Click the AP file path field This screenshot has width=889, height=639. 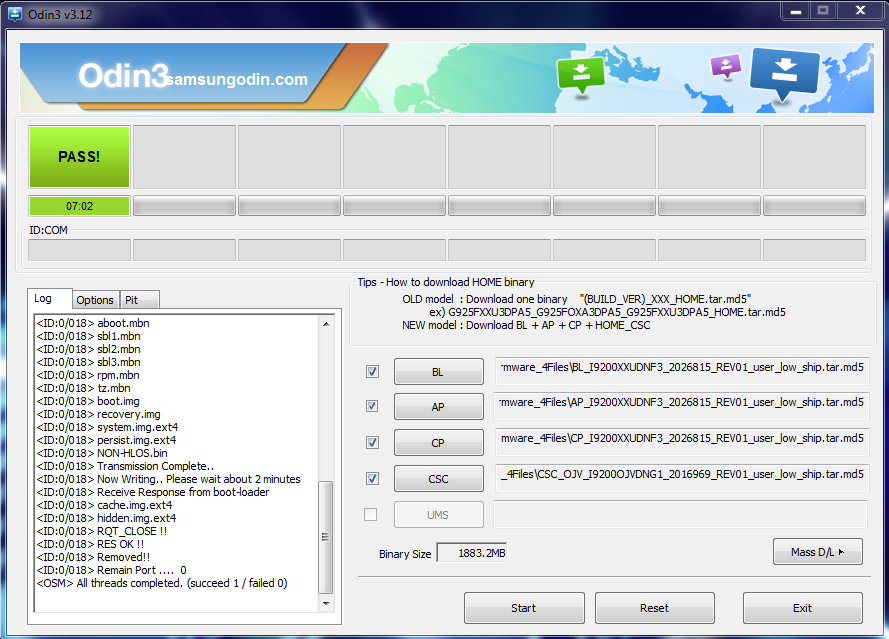pyautogui.click(x=681, y=406)
